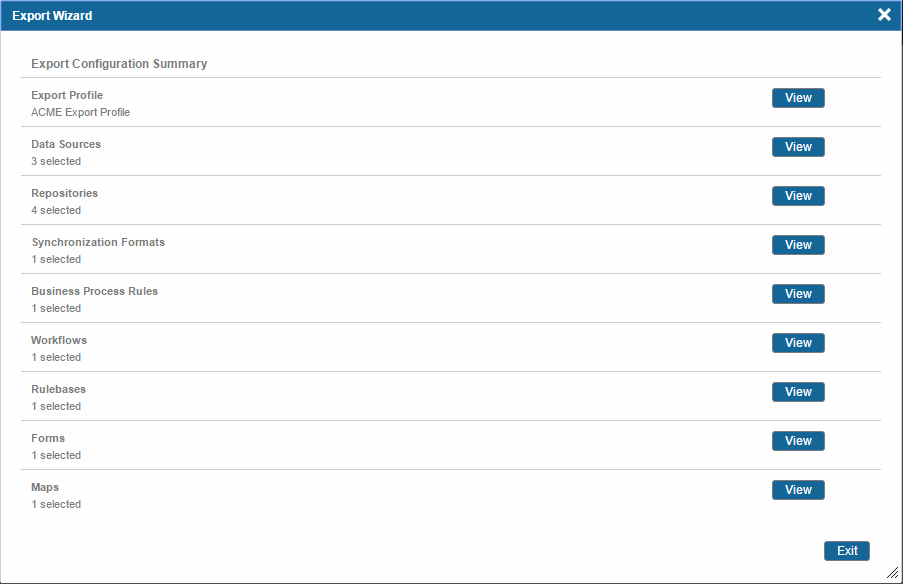Click the Maps section label

(45, 487)
